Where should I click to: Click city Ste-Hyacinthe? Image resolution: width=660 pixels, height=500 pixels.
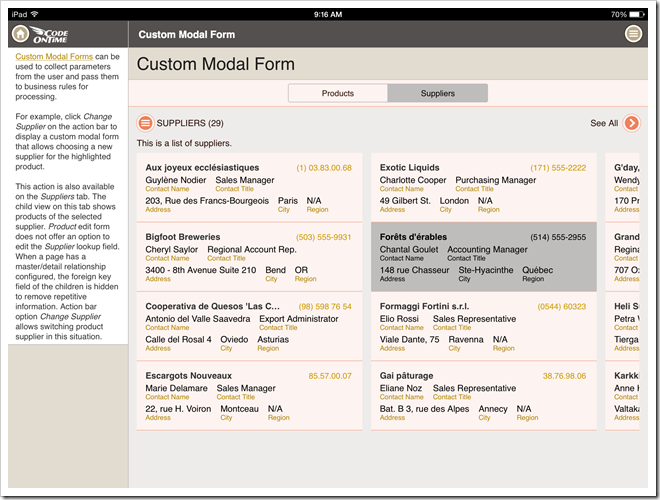coord(486,270)
